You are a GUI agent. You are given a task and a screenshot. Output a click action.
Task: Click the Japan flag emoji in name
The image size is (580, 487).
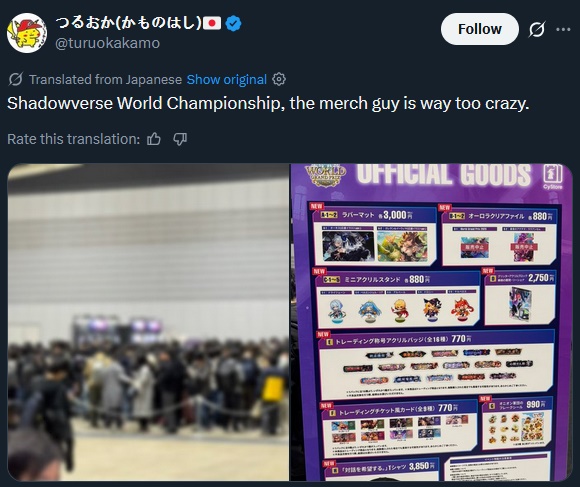click(x=212, y=23)
